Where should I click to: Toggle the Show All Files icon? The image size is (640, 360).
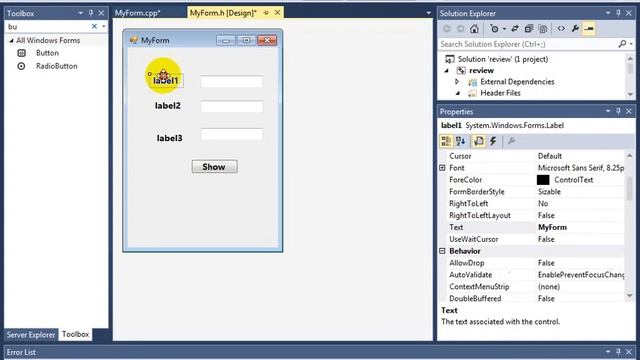pyautogui.click(x=543, y=29)
